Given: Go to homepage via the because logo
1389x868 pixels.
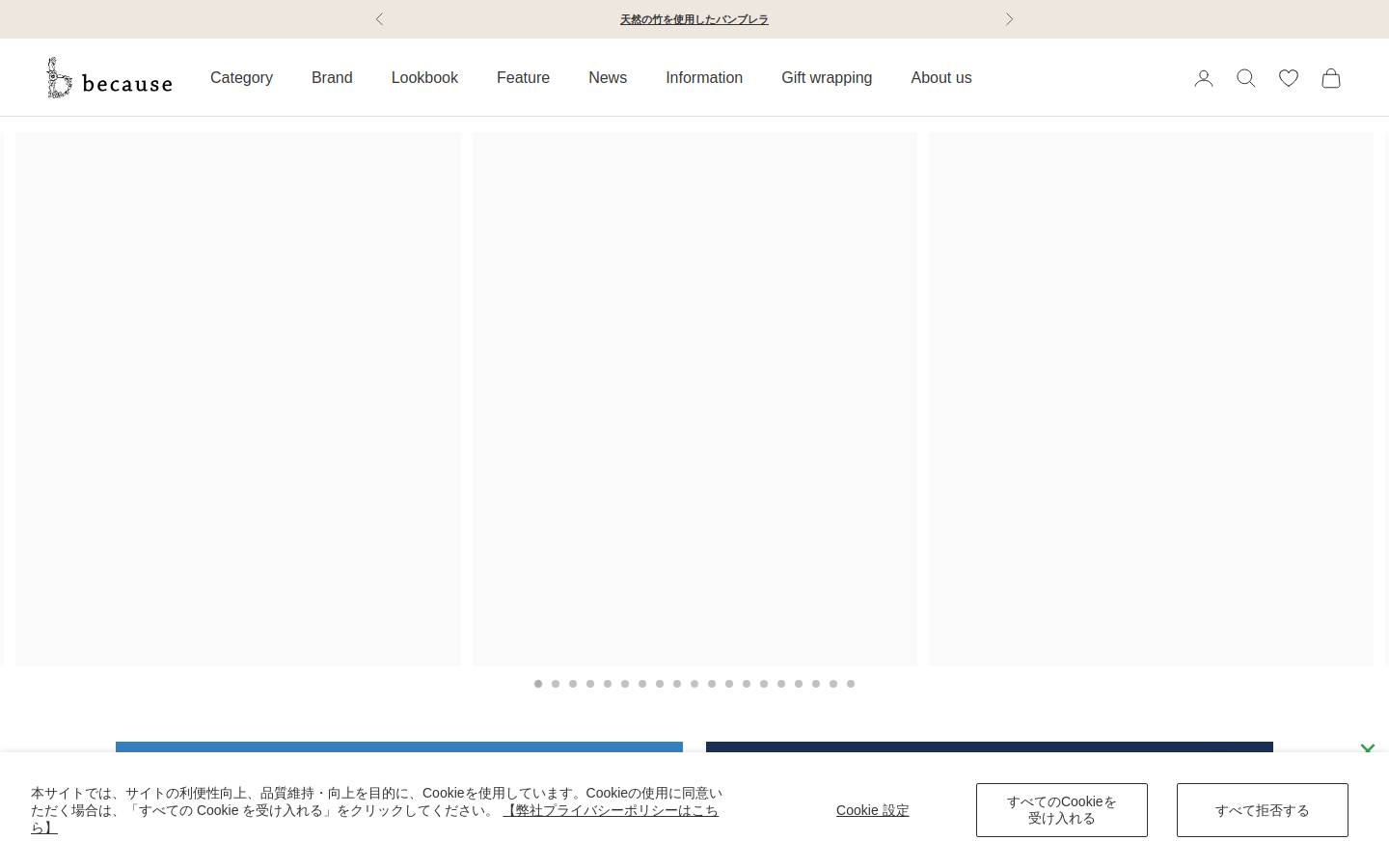Looking at the screenshot, I should pyautogui.click(x=109, y=77).
